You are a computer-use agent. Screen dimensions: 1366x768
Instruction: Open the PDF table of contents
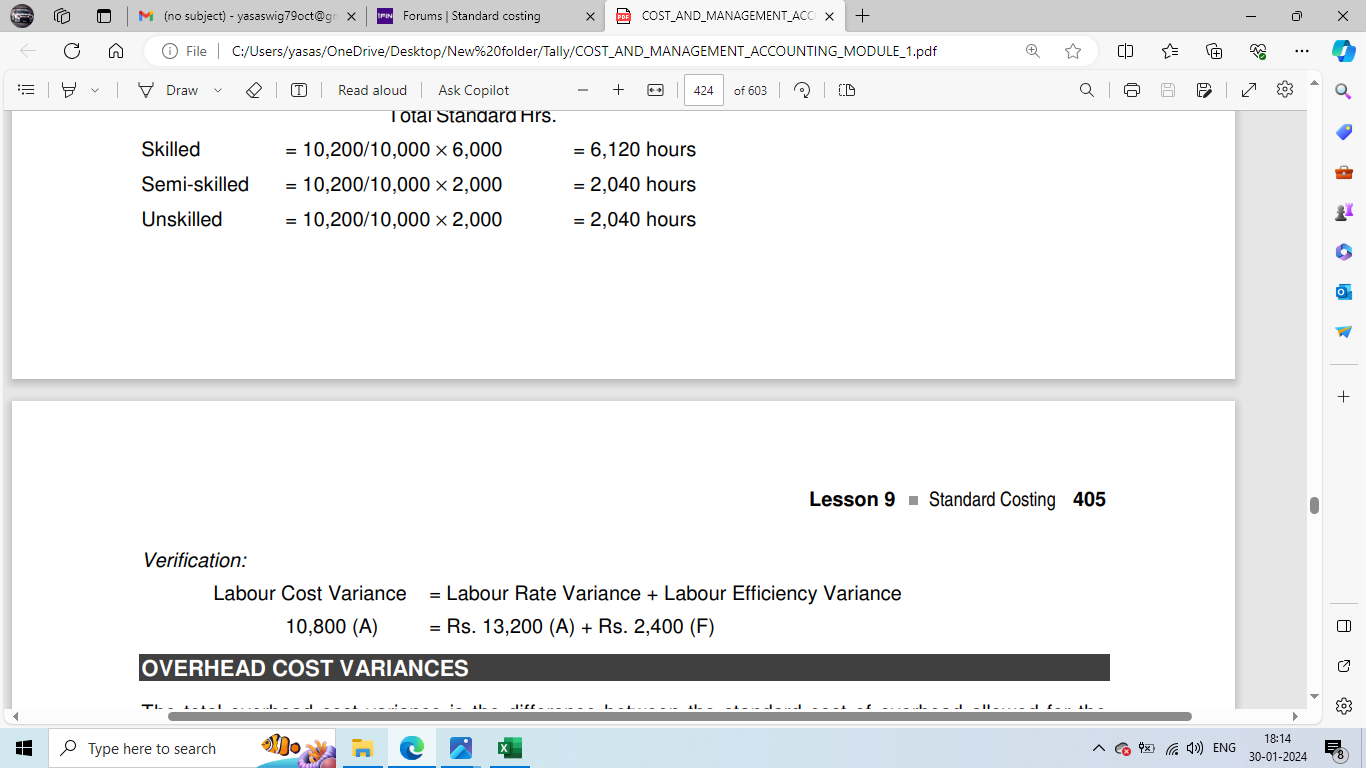(x=27, y=90)
